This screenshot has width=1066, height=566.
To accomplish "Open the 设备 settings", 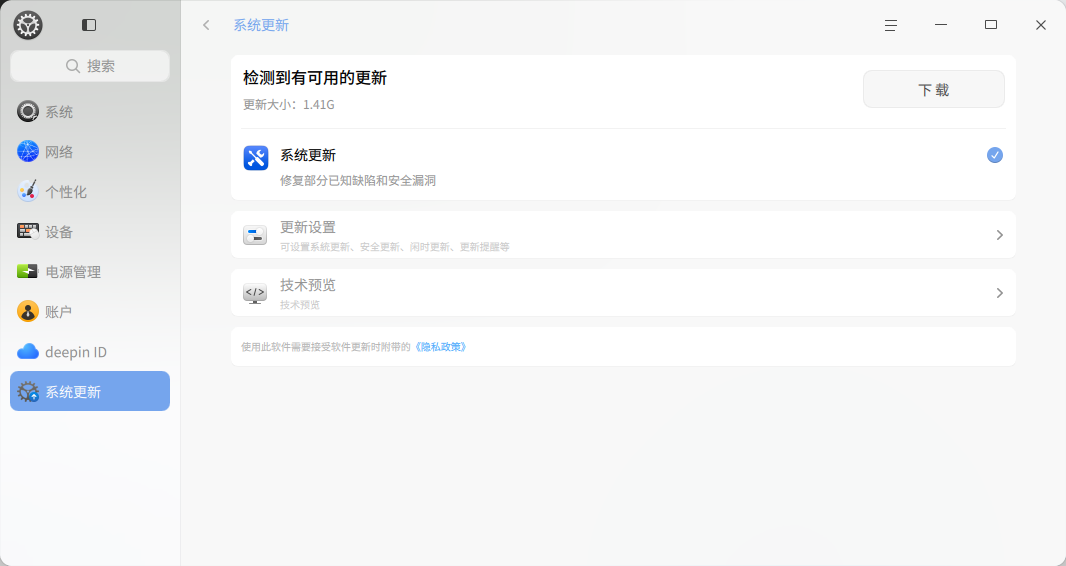I will click(90, 232).
